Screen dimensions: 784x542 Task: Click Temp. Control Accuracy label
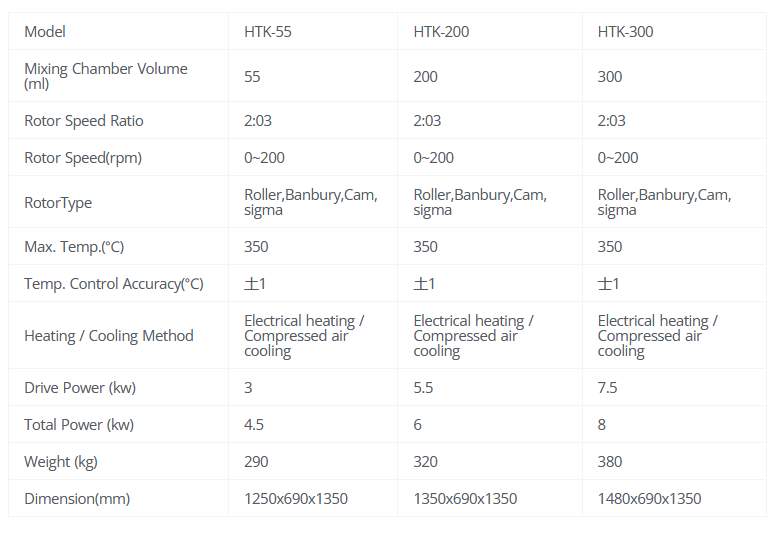tap(113, 283)
